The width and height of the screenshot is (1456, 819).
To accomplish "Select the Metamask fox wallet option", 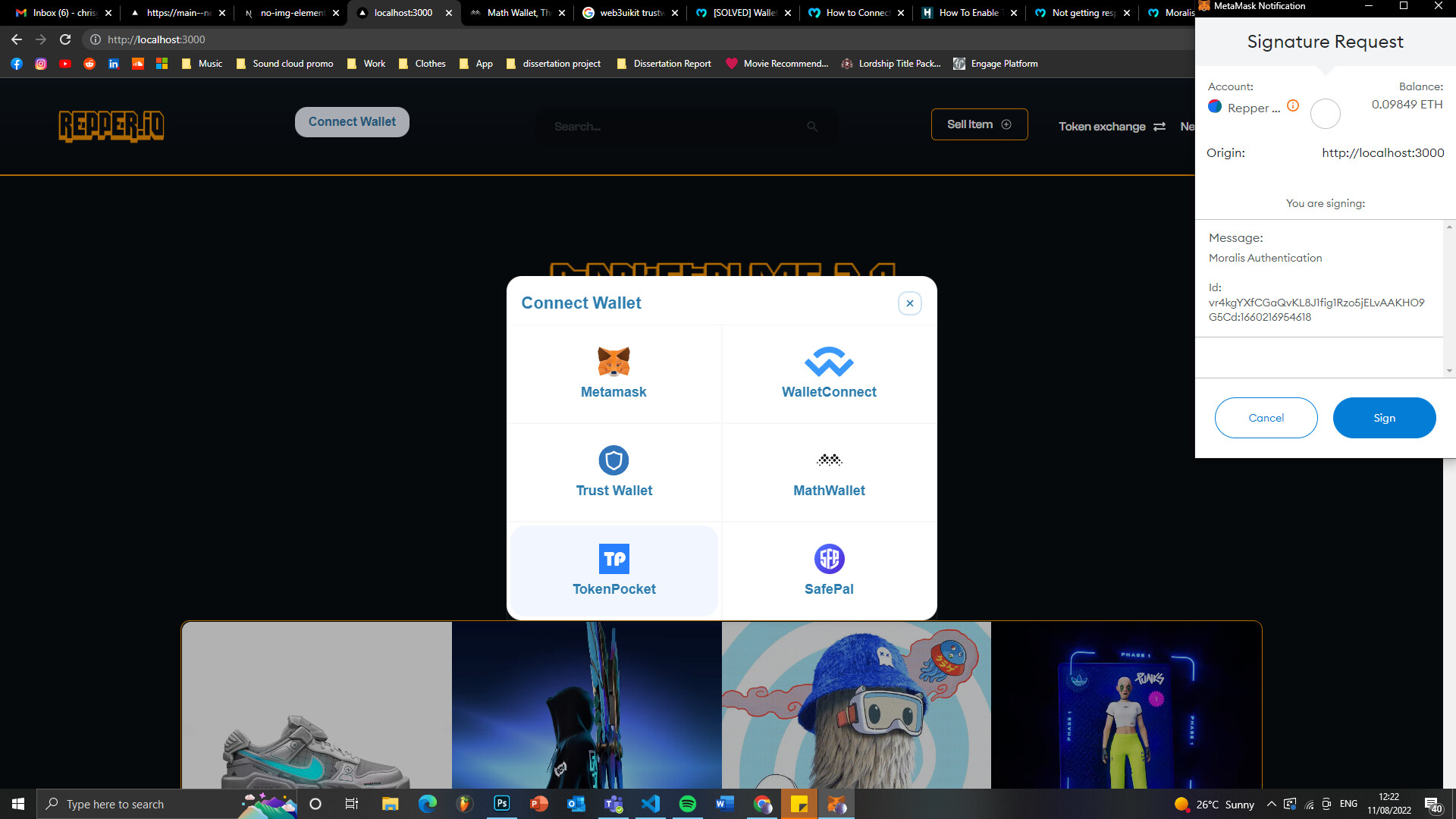I will [613, 374].
